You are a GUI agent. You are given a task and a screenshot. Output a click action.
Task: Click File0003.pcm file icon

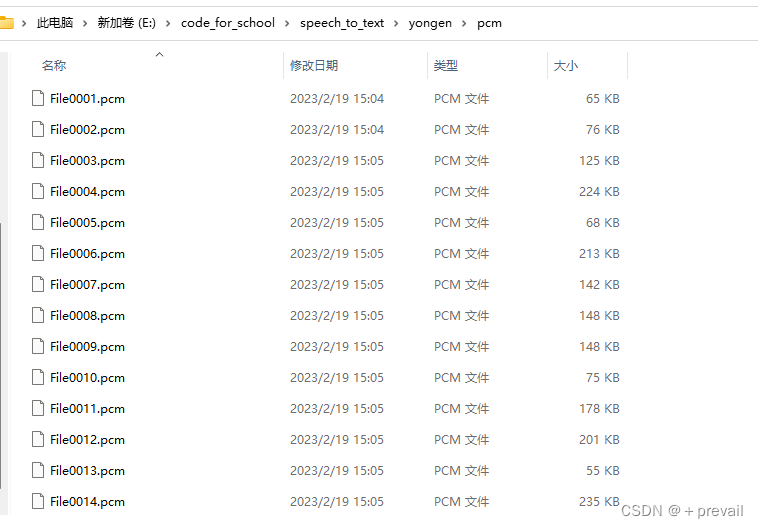coord(38,160)
